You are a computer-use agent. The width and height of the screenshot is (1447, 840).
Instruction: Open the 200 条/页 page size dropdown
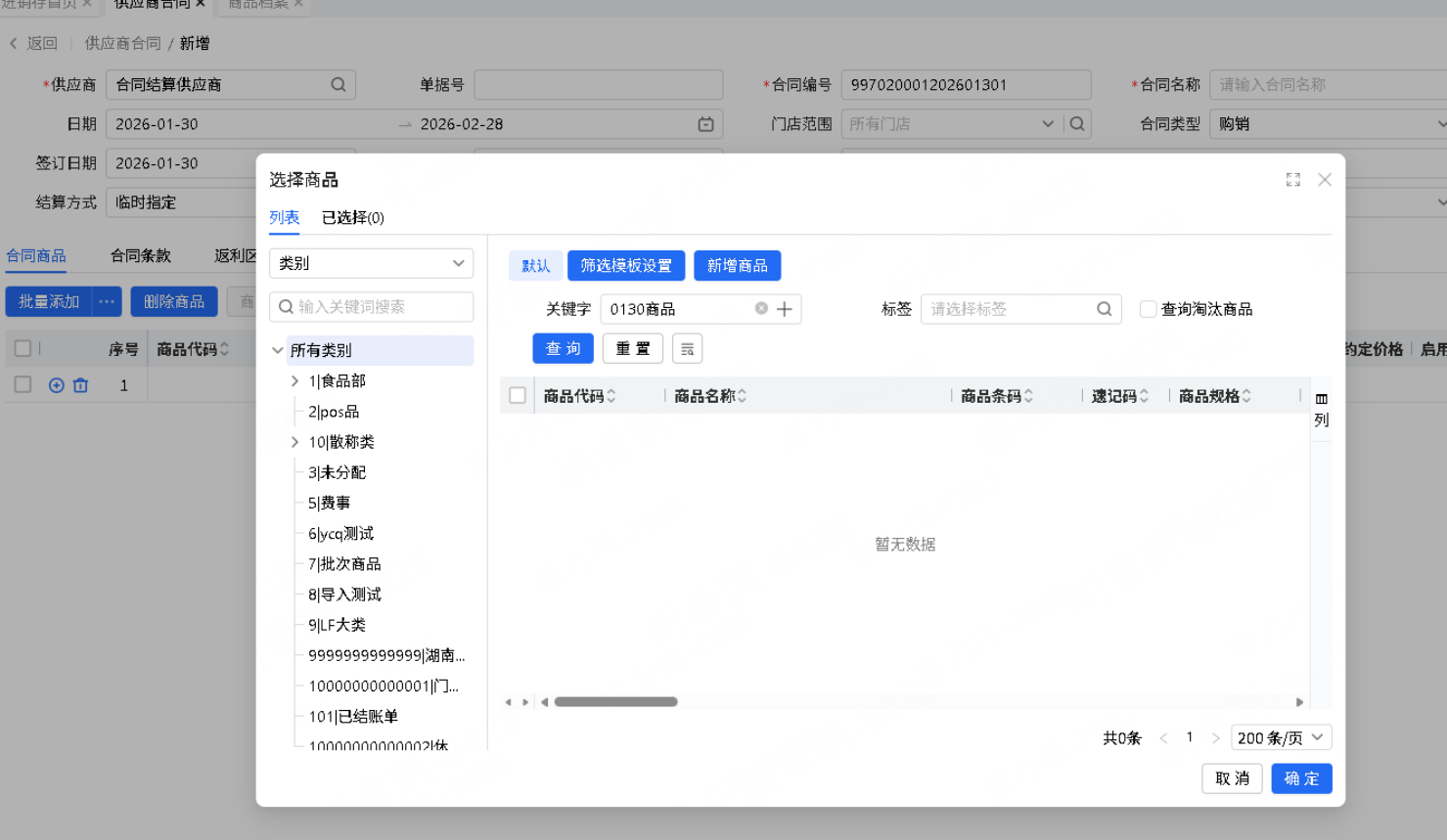1280,738
